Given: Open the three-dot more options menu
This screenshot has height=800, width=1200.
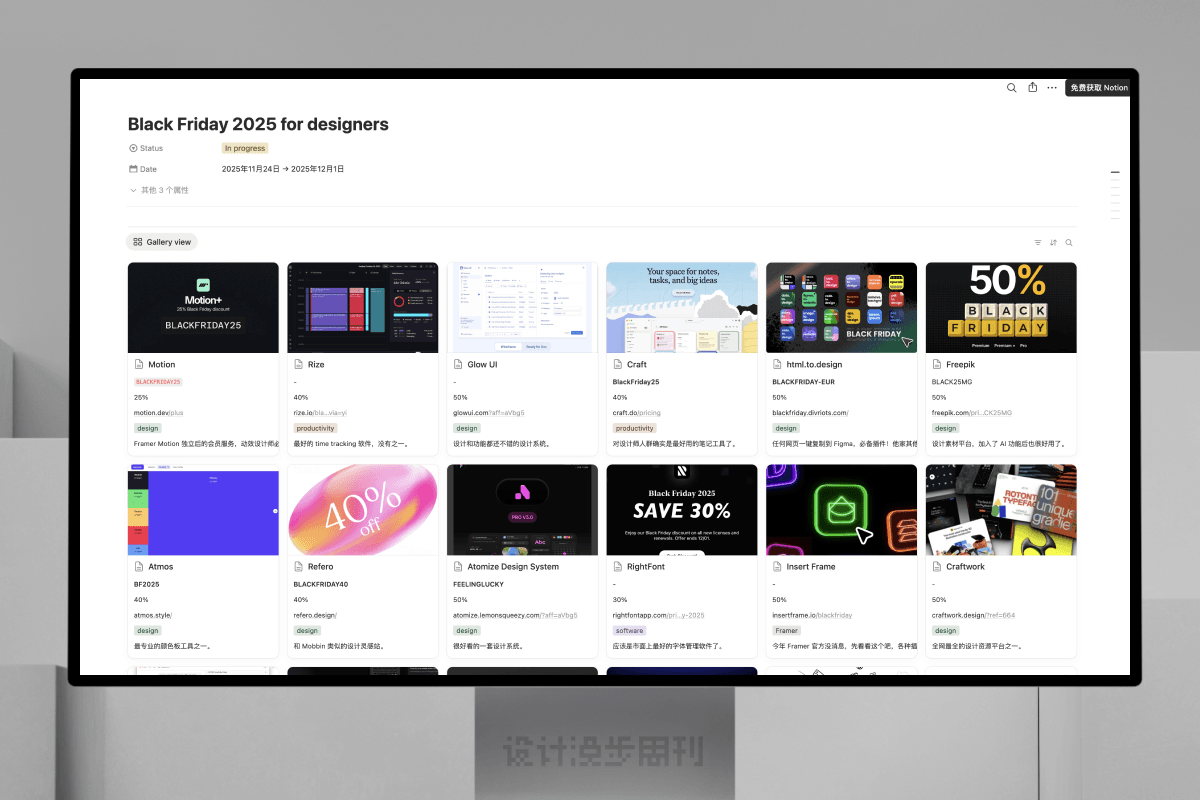Looking at the screenshot, I should tap(1052, 88).
